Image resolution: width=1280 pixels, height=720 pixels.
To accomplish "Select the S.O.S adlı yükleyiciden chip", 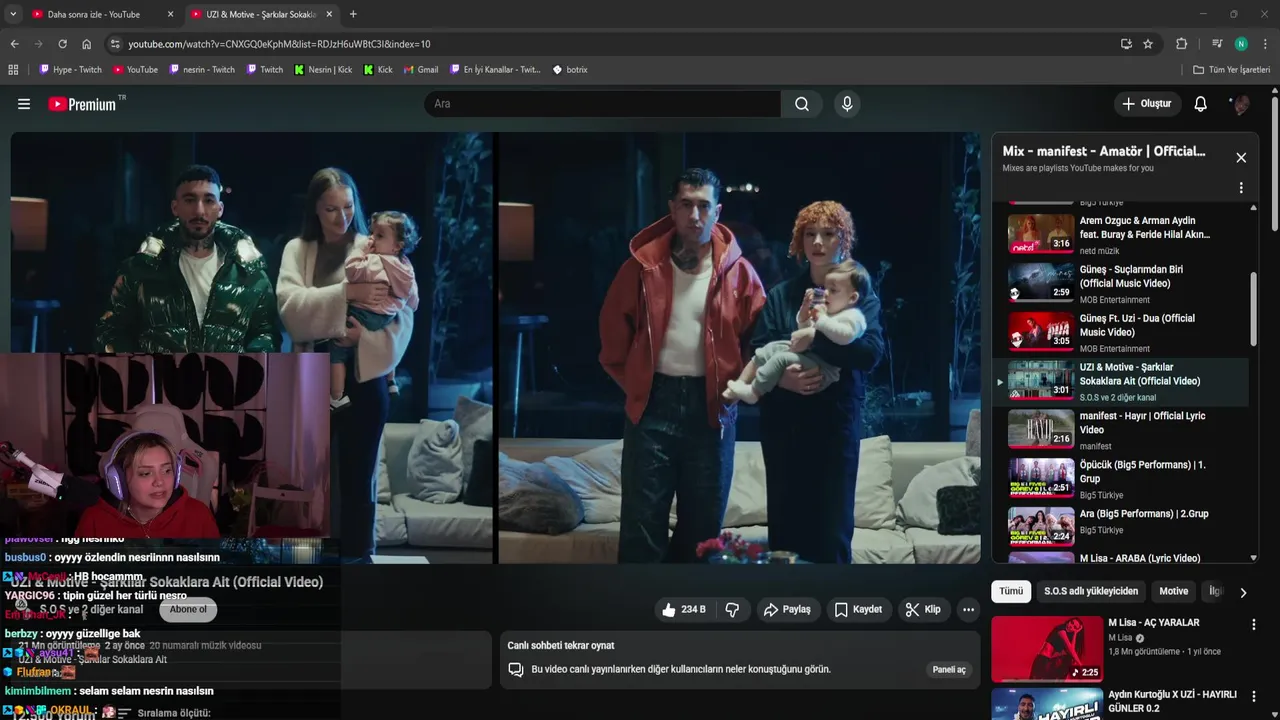I will tap(1091, 591).
